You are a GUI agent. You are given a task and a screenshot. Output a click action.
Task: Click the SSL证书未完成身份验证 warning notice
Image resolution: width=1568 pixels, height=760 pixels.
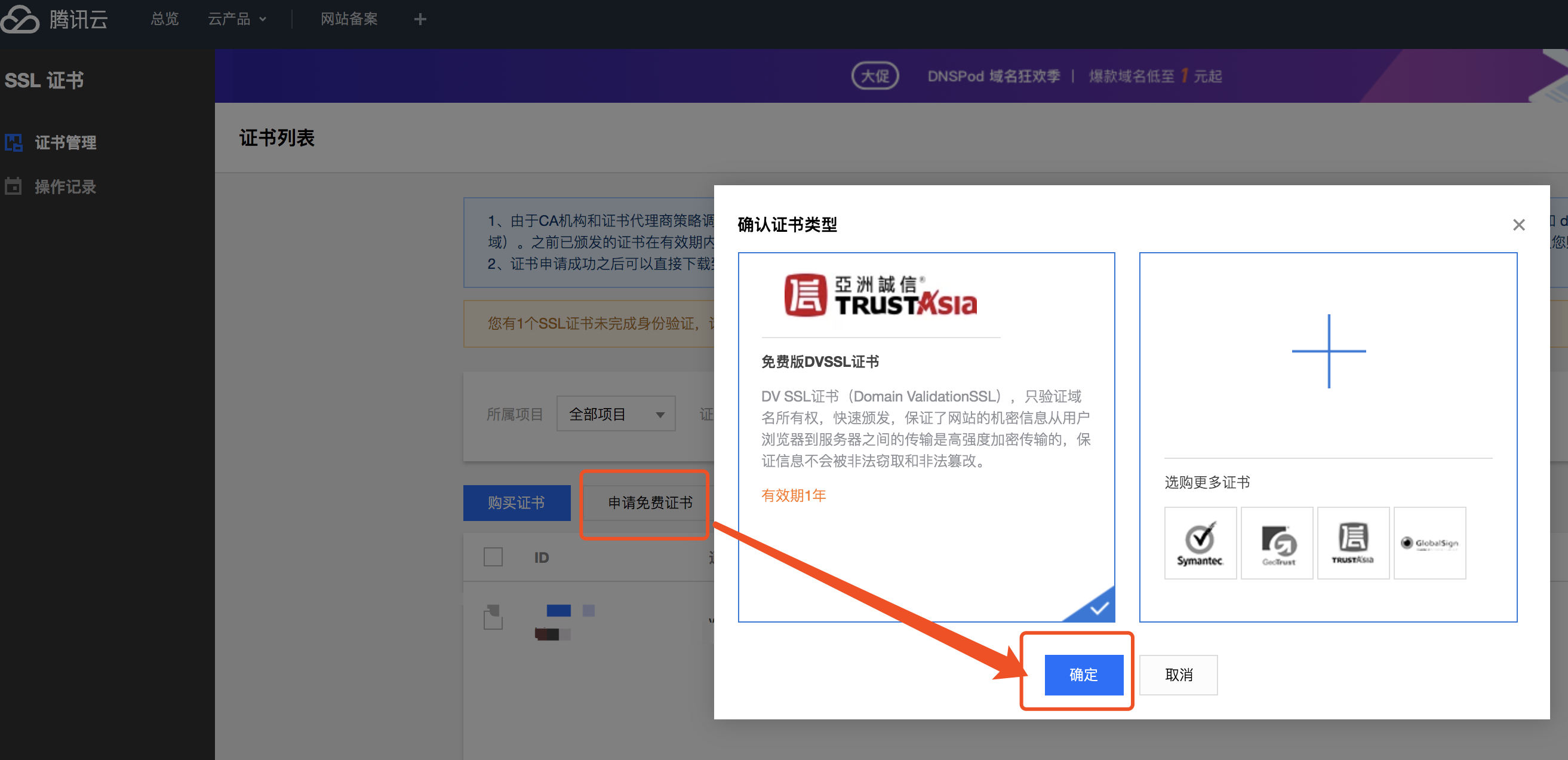(589, 323)
